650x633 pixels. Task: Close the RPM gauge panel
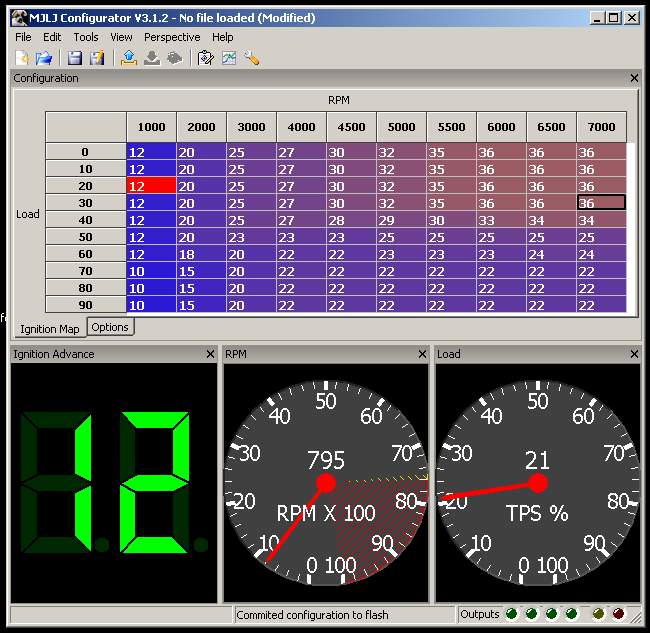pos(422,354)
